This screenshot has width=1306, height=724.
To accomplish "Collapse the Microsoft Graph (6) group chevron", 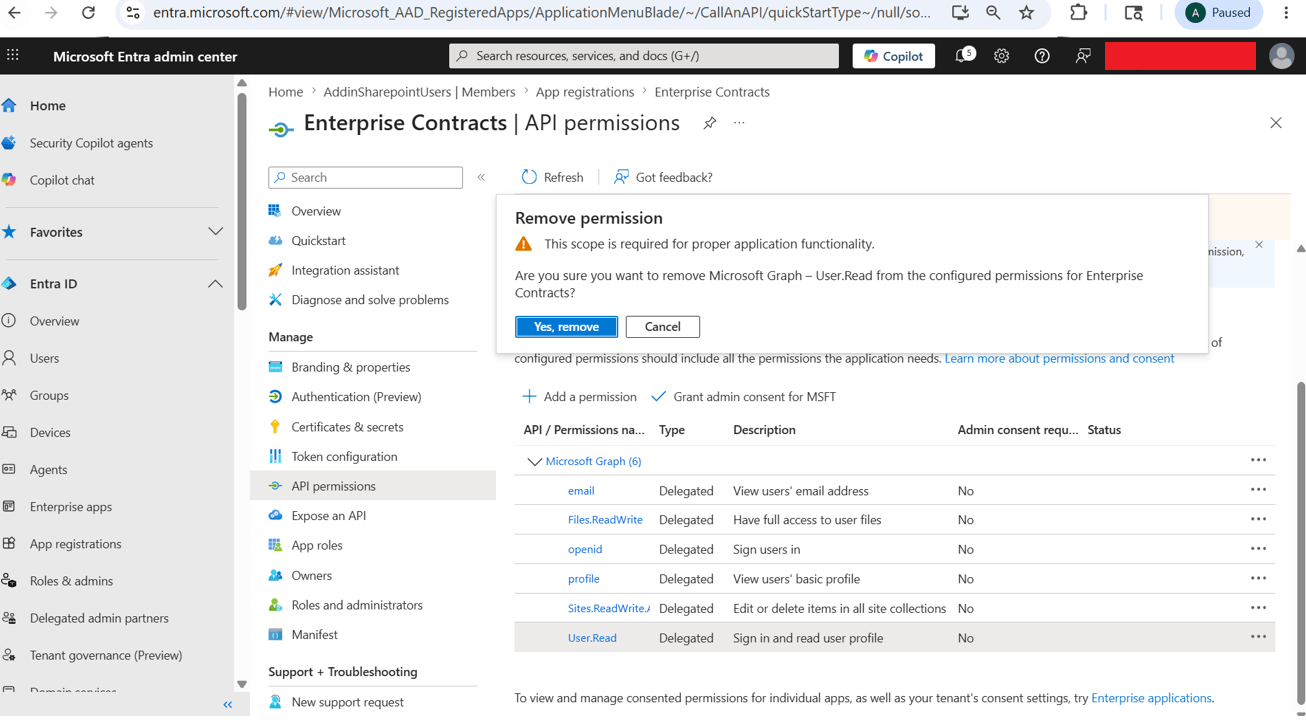I will click(x=534, y=462).
